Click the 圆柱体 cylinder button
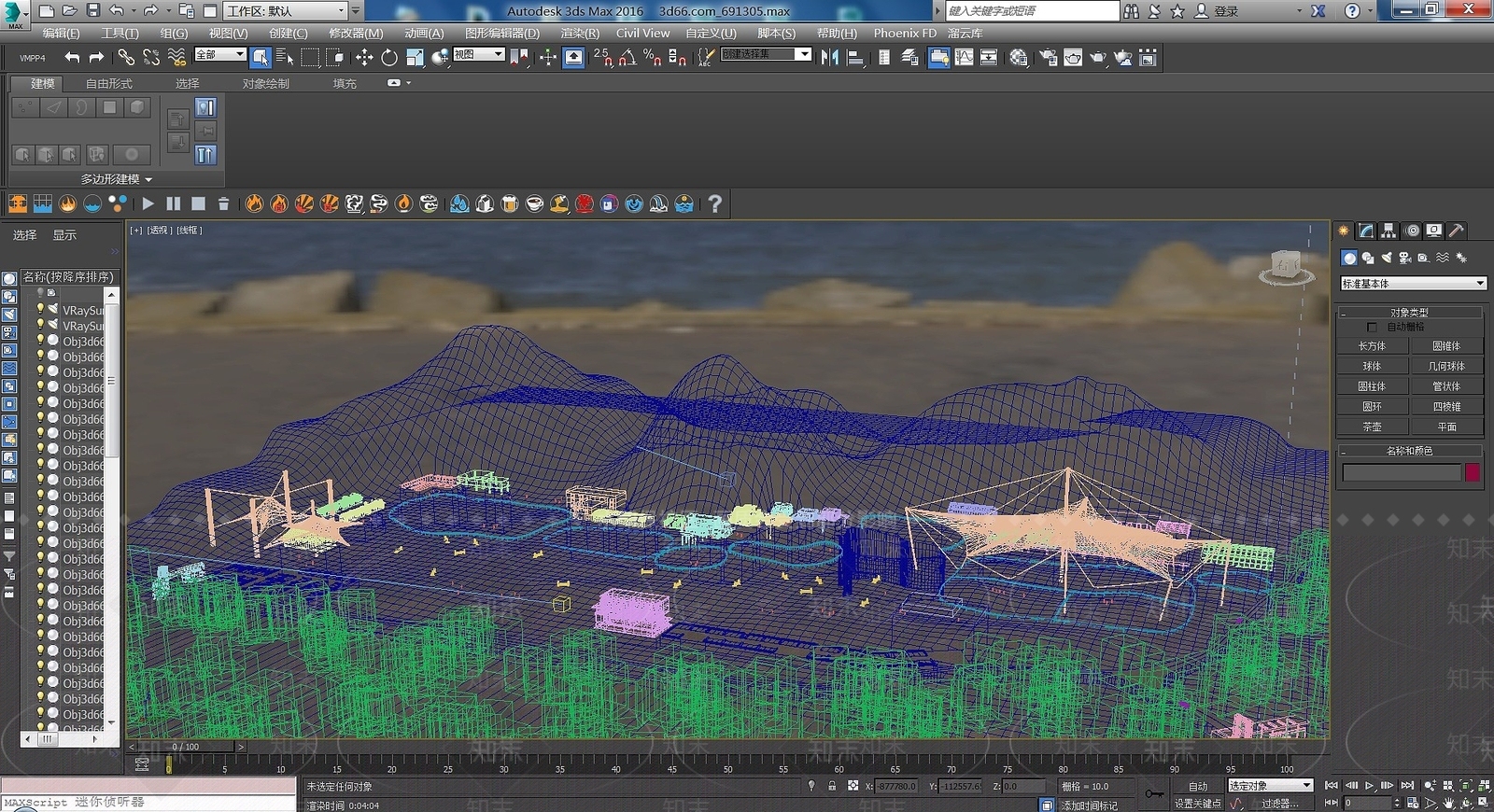1494x812 pixels. pos(1372,386)
